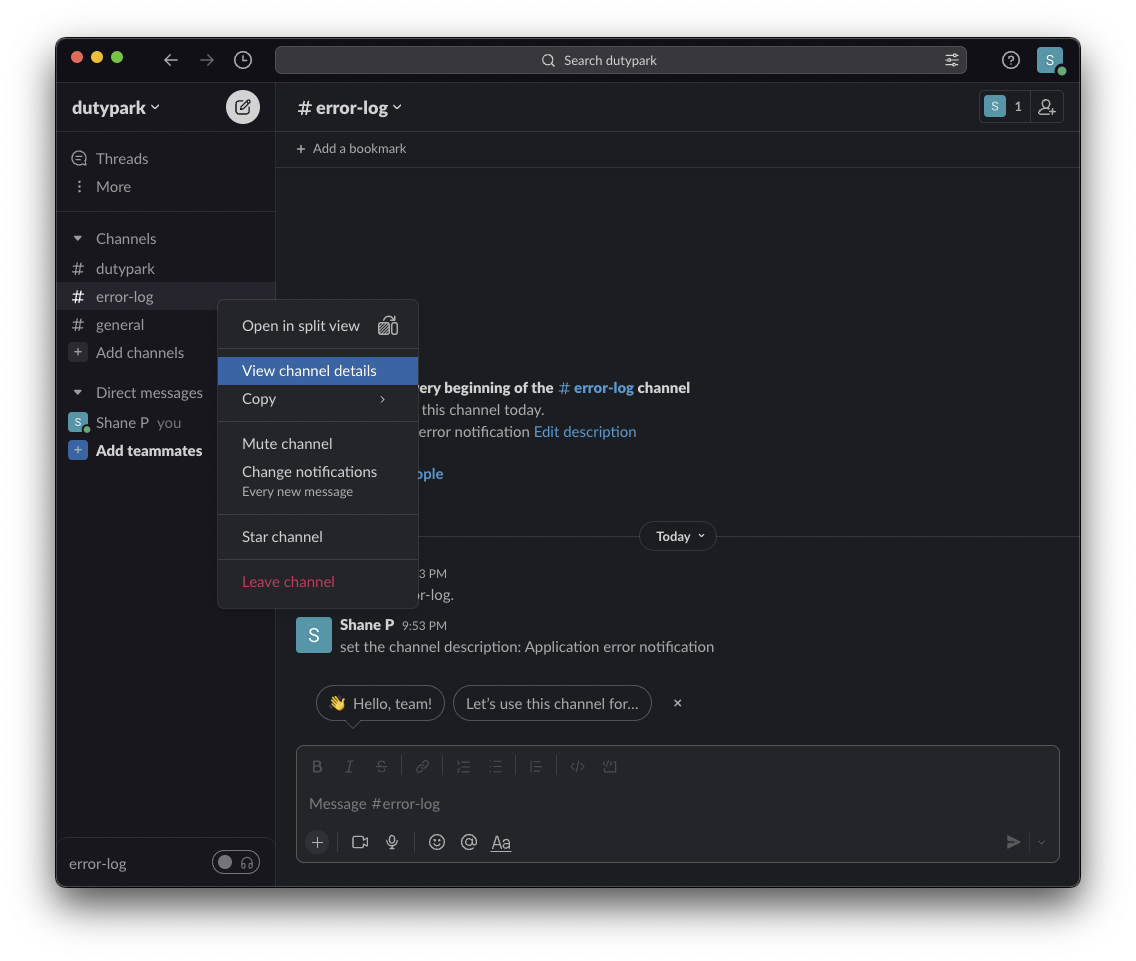The height and width of the screenshot is (961, 1136).
Task: Choose Mute channel
Action: (x=317, y=444)
